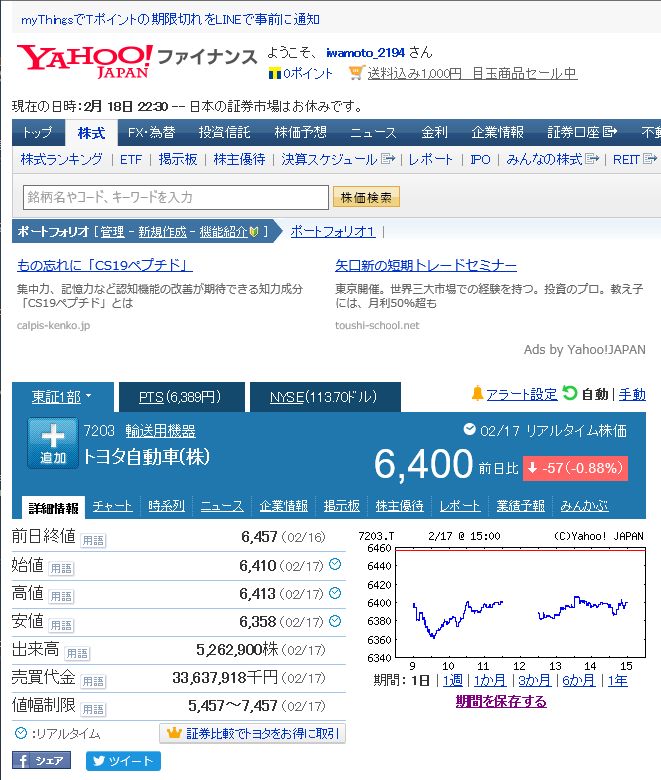Image resolution: width=661 pixels, height=780 pixels.
Task: Click portfolio 新規作成 link
Action: [162, 232]
